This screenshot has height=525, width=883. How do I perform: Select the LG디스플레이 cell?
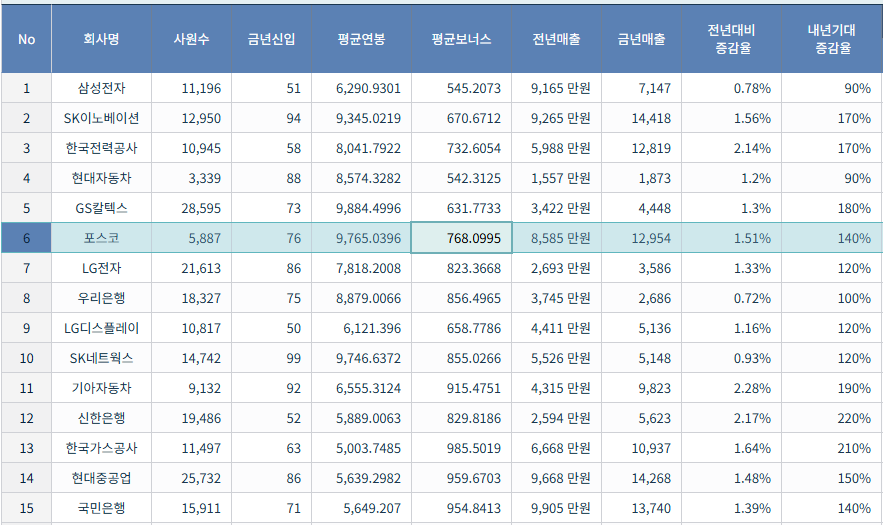pos(101,328)
